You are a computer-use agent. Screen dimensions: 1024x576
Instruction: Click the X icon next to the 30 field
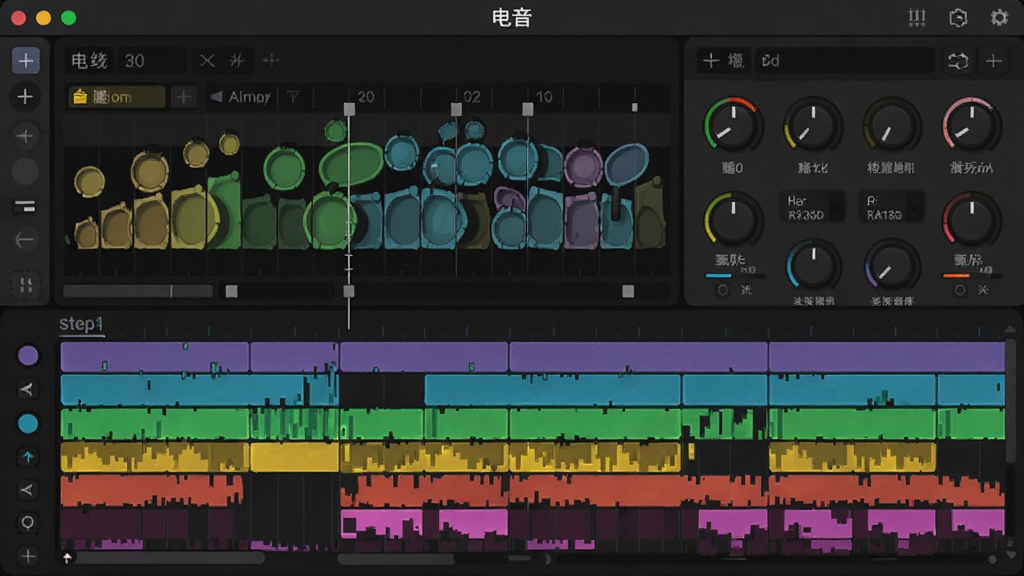click(207, 61)
